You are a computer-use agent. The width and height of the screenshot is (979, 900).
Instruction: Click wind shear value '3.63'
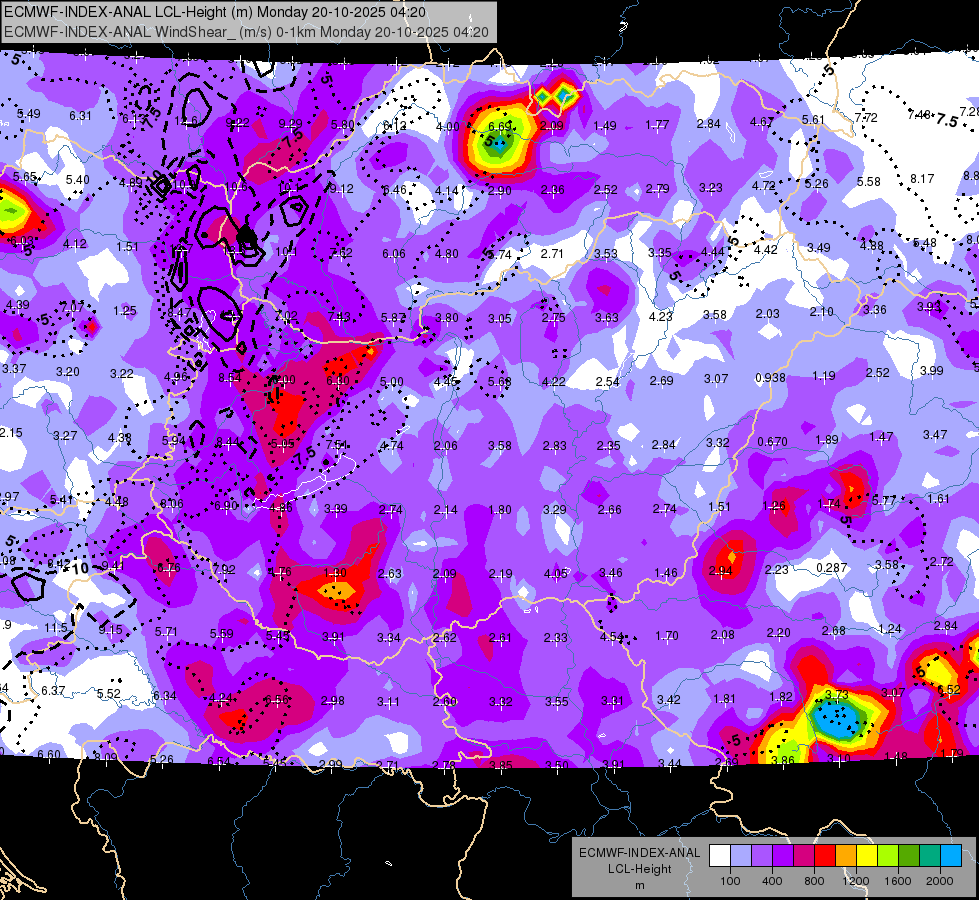(x=606, y=318)
